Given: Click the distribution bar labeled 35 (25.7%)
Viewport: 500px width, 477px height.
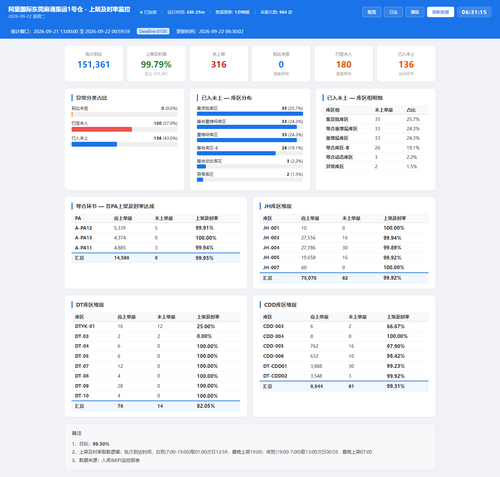Looking at the screenshot, I should pos(250,114).
